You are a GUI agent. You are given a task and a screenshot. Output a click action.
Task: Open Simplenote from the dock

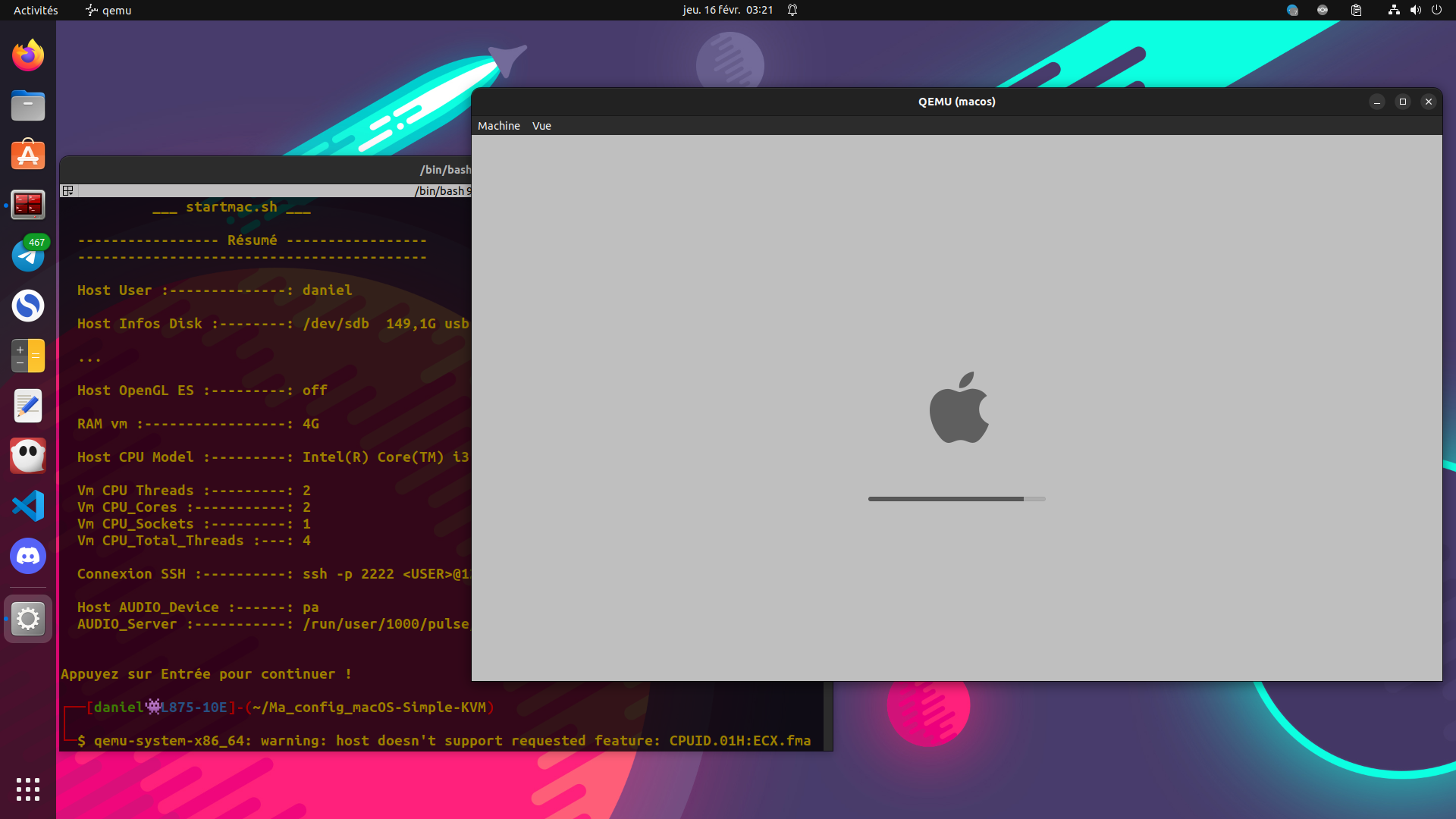(28, 306)
